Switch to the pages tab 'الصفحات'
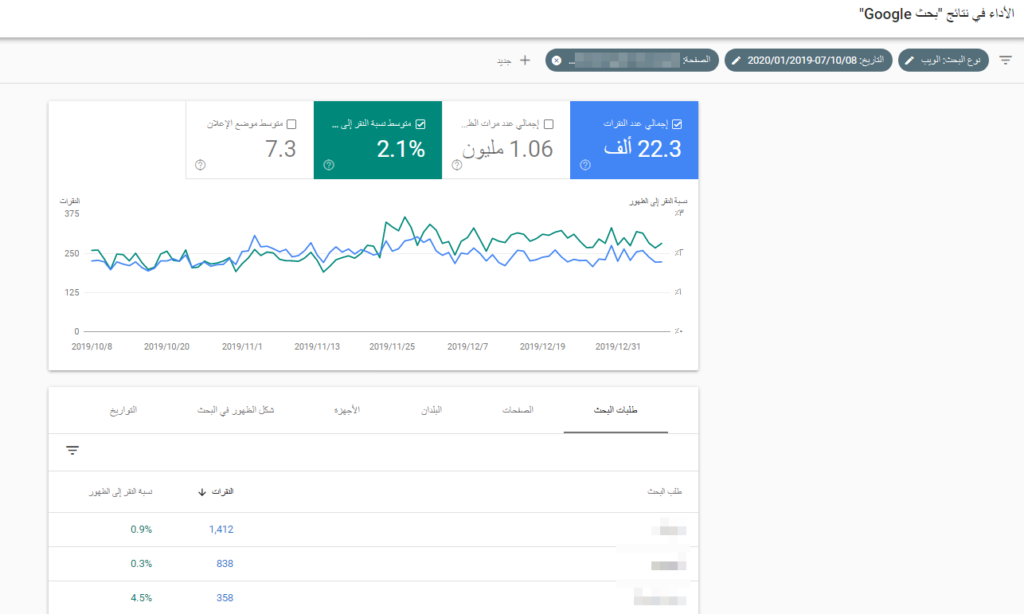1024x614 pixels. (517, 410)
